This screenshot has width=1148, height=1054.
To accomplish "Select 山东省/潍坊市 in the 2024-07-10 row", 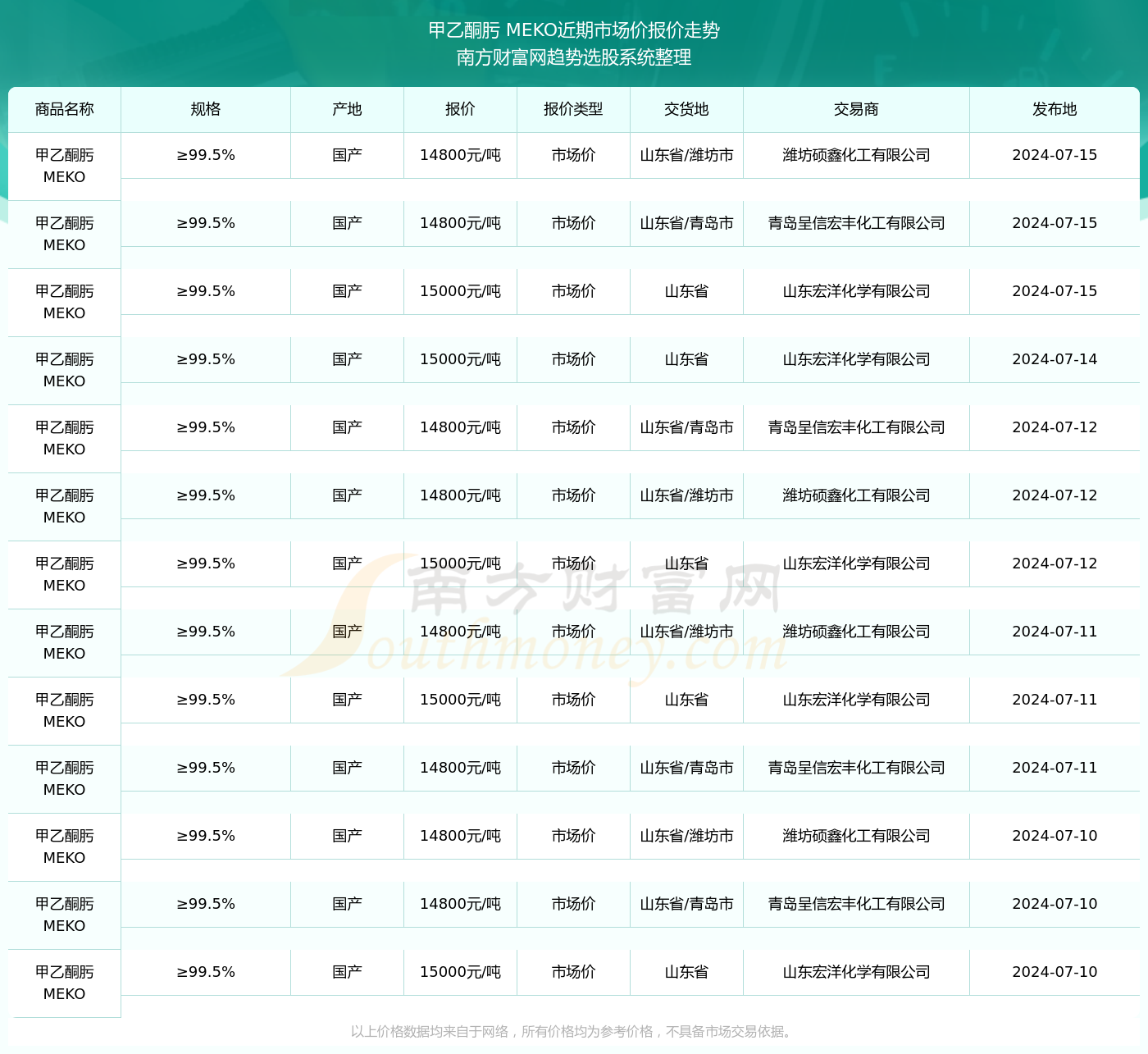I will tap(686, 836).
